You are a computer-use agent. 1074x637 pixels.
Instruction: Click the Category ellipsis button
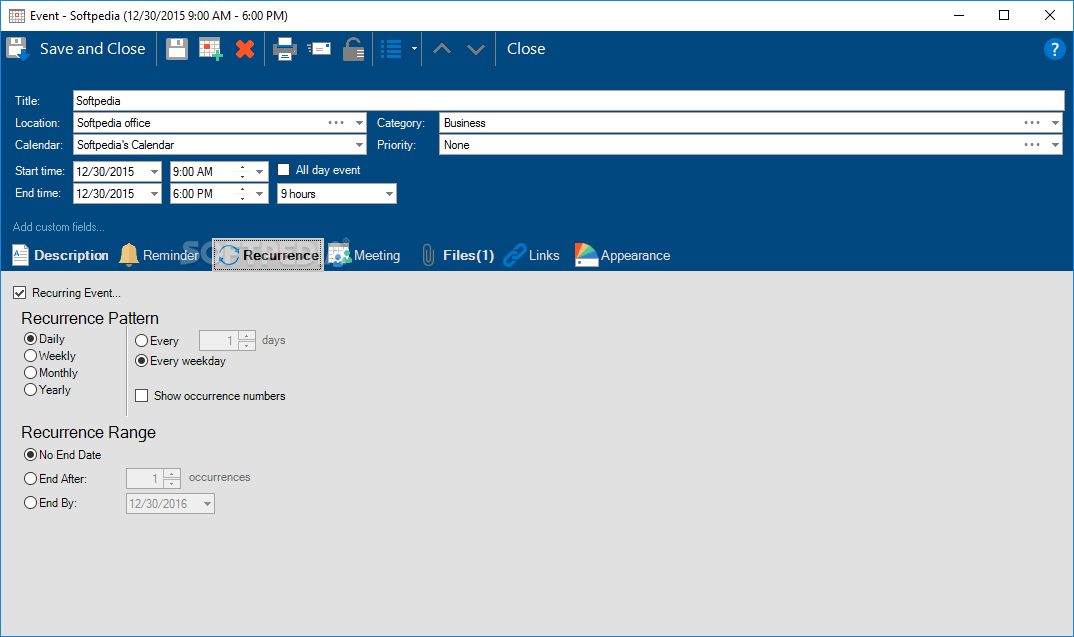(x=1032, y=123)
